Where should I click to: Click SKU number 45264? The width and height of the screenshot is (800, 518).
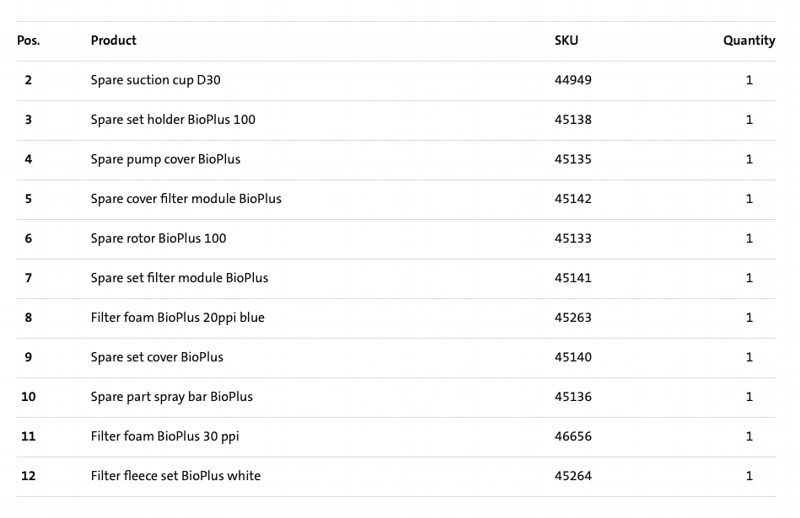(573, 476)
